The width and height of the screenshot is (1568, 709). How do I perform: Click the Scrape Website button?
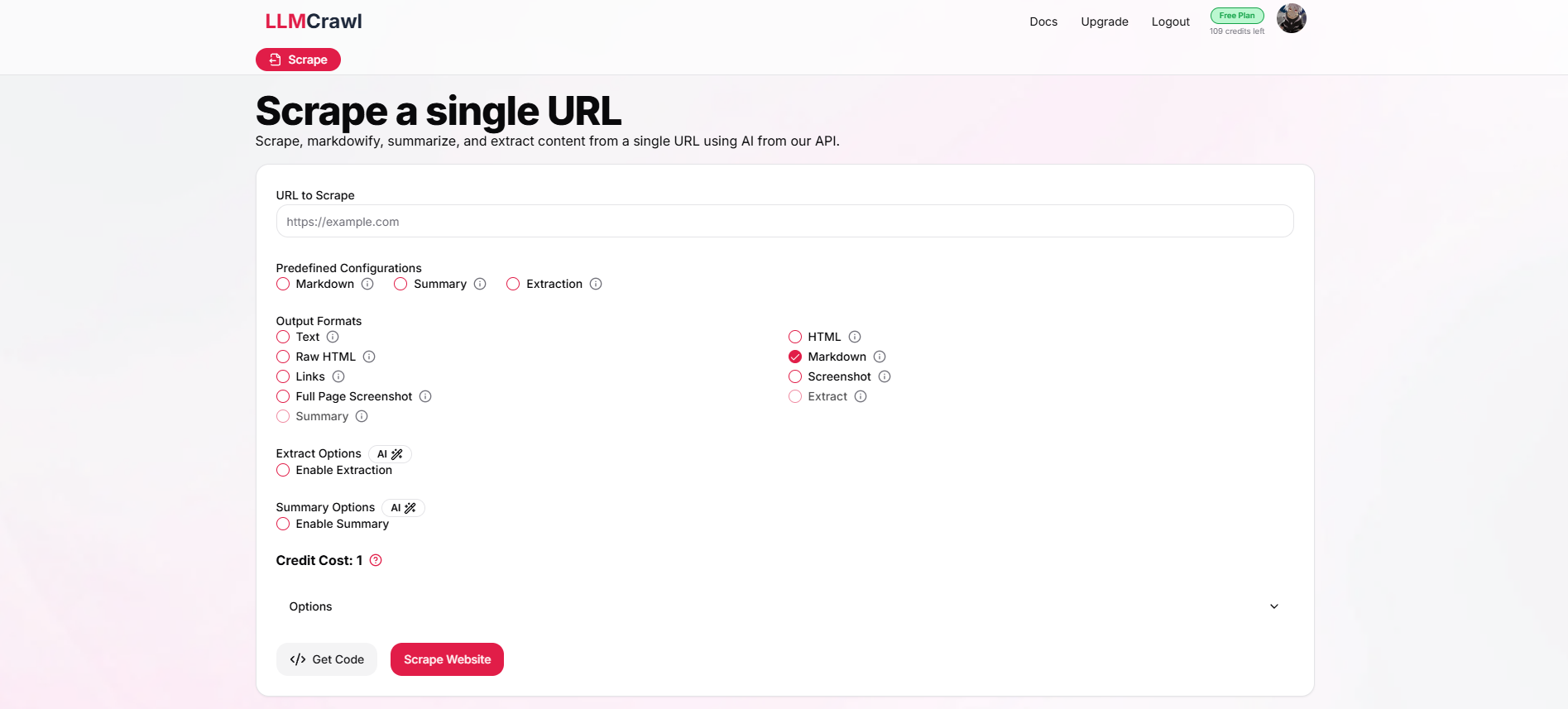447,659
